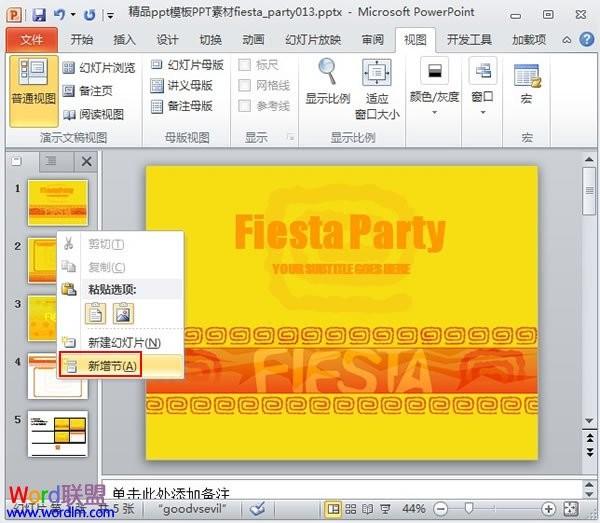Enable the 标尺 checkbox
Image resolution: width=600 pixels, height=523 pixels.
245,65
